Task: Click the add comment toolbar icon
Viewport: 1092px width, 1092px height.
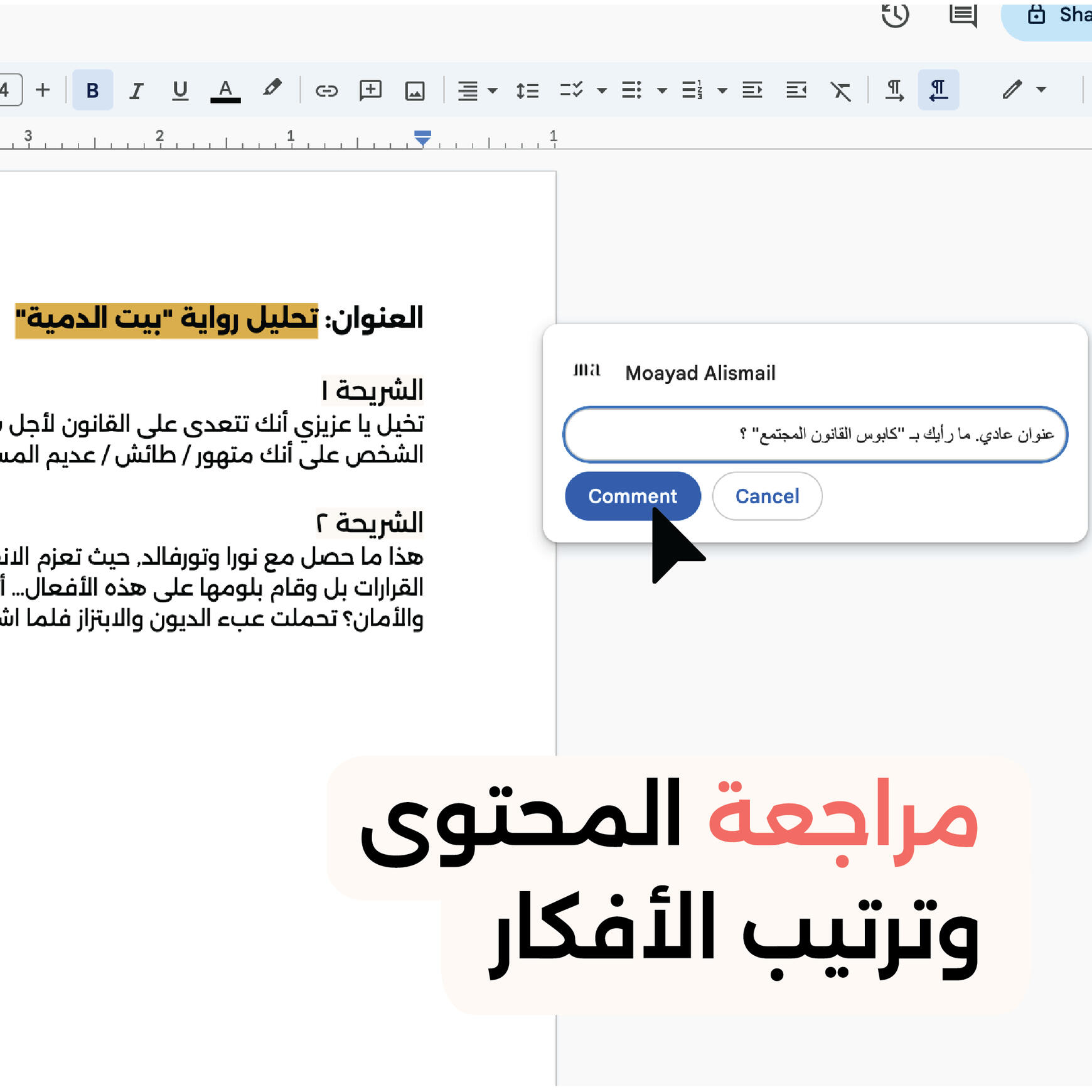Action: pos(370,90)
